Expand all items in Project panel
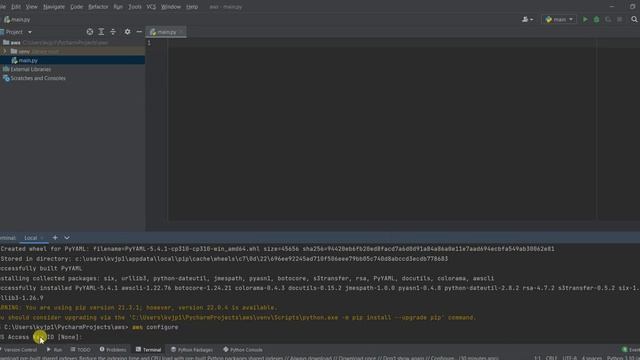The image size is (640, 360). (101, 32)
